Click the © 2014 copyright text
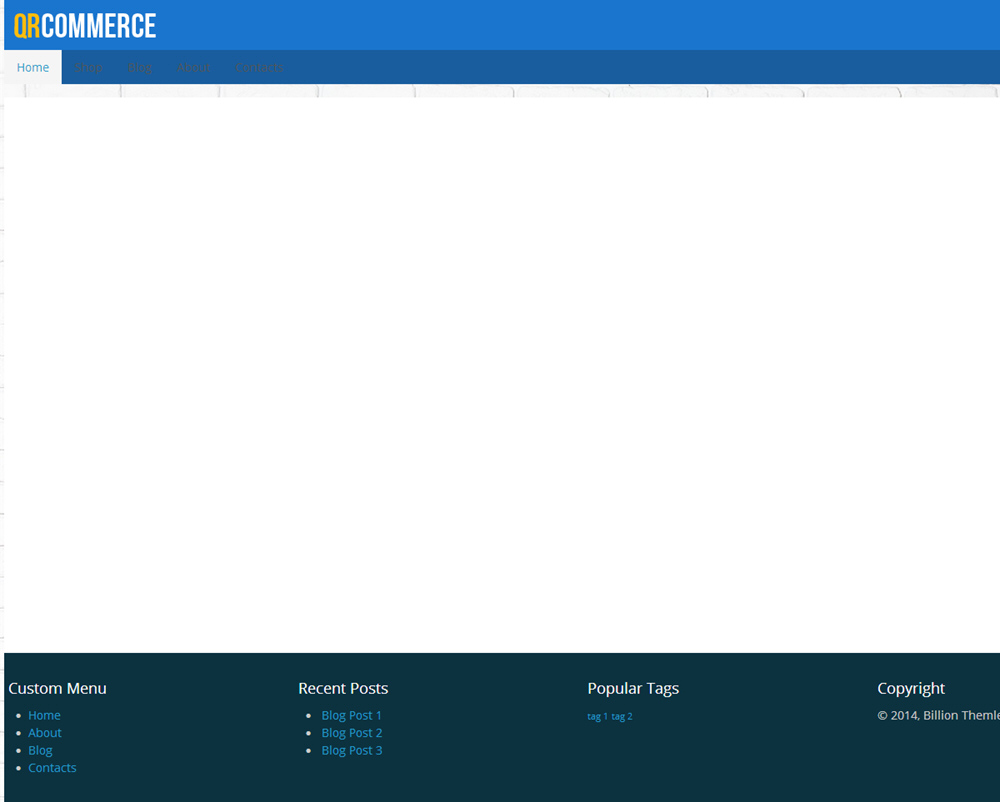Image resolution: width=1000 pixels, height=802 pixels. pyautogui.click(x=938, y=715)
